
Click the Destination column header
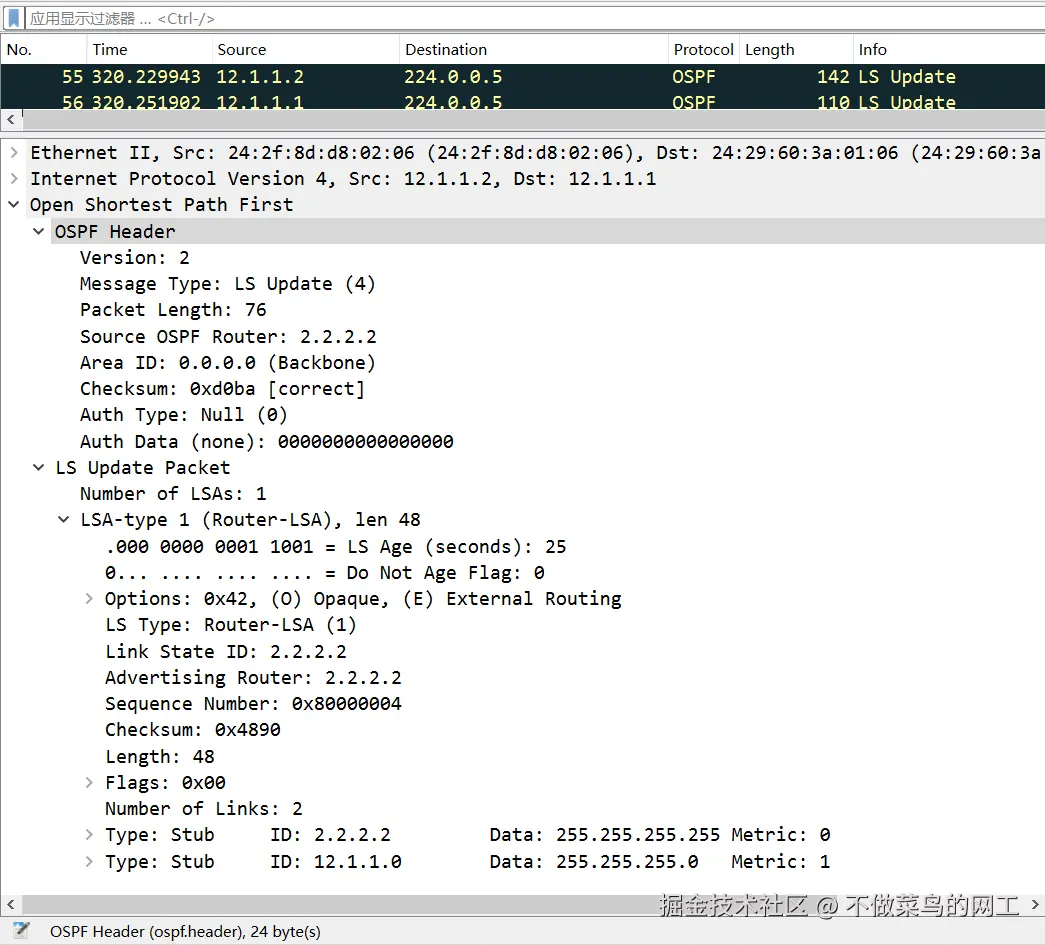pyautogui.click(x=446, y=49)
